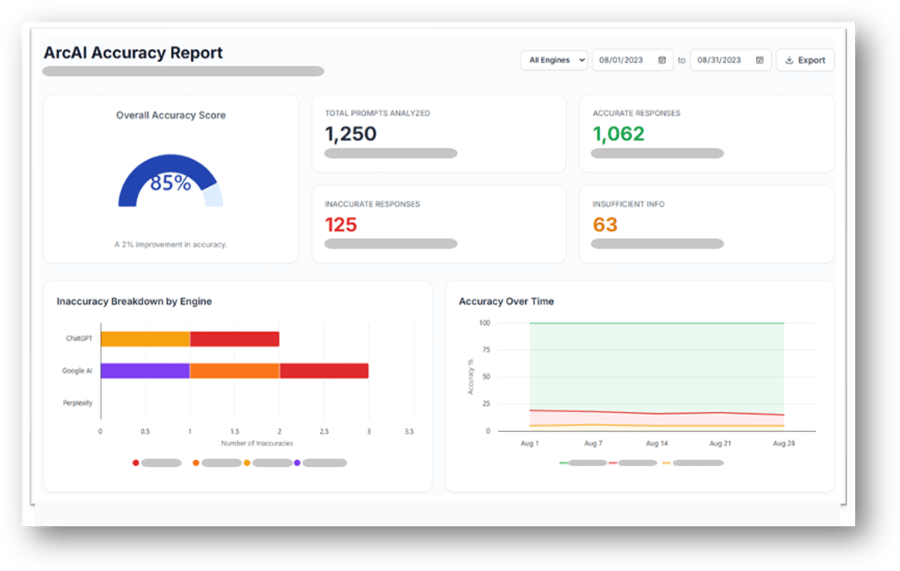Open the All Engines dropdown
The height and width of the screenshot is (571, 900).
(x=553, y=60)
